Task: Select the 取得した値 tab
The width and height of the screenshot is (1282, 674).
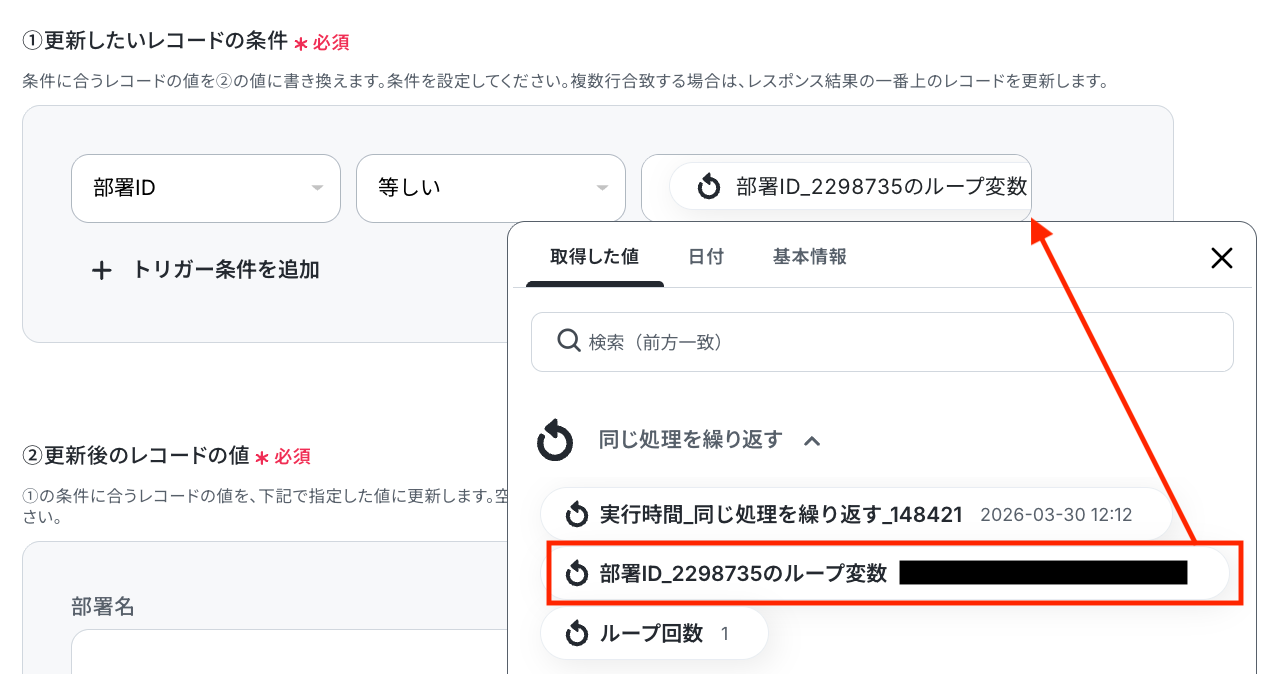Action: pyautogui.click(x=594, y=257)
